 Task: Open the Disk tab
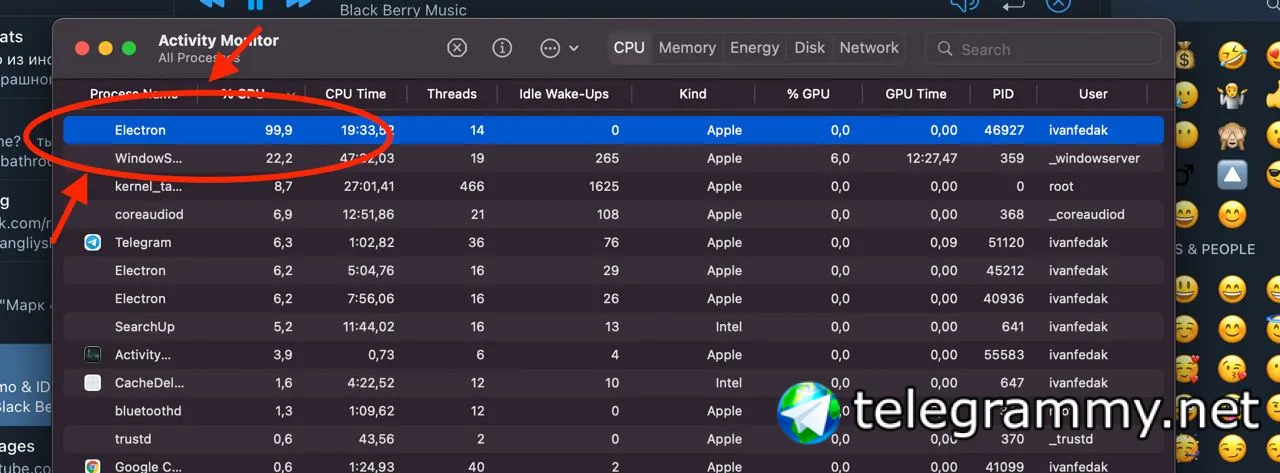pos(810,48)
